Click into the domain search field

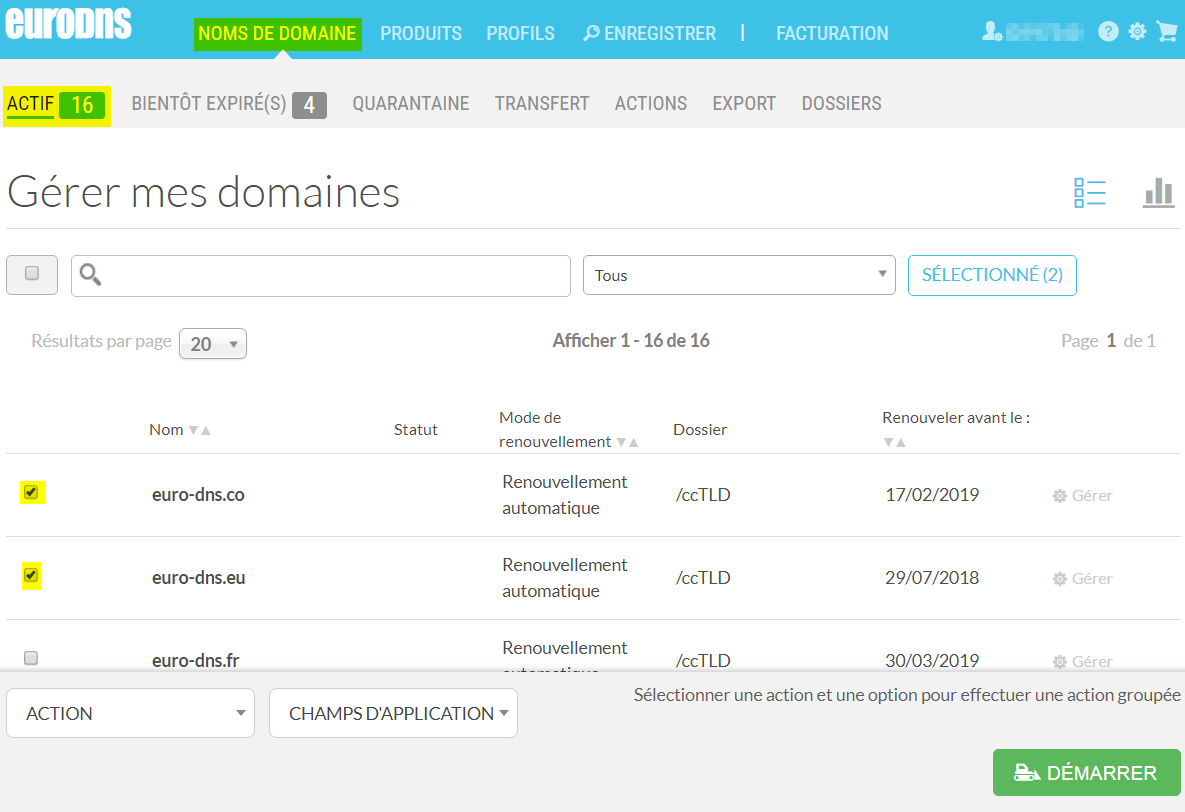point(320,276)
